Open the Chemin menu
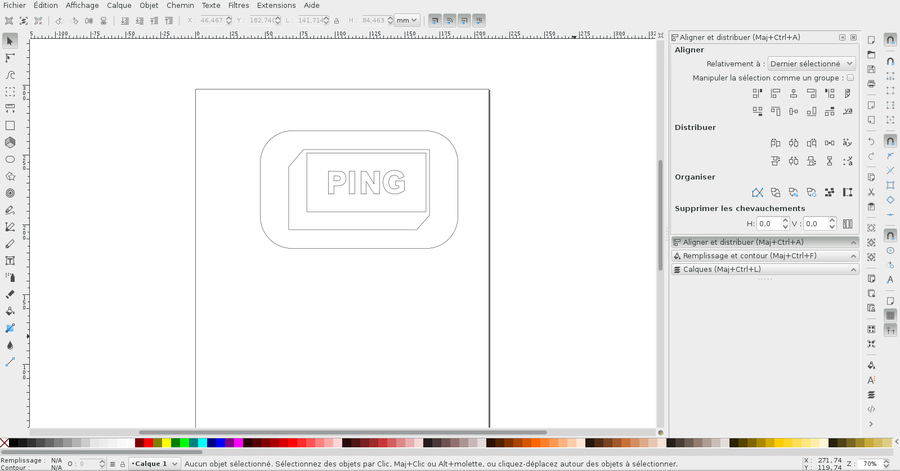This screenshot has width=900, height=471. [x=180, y=5]
